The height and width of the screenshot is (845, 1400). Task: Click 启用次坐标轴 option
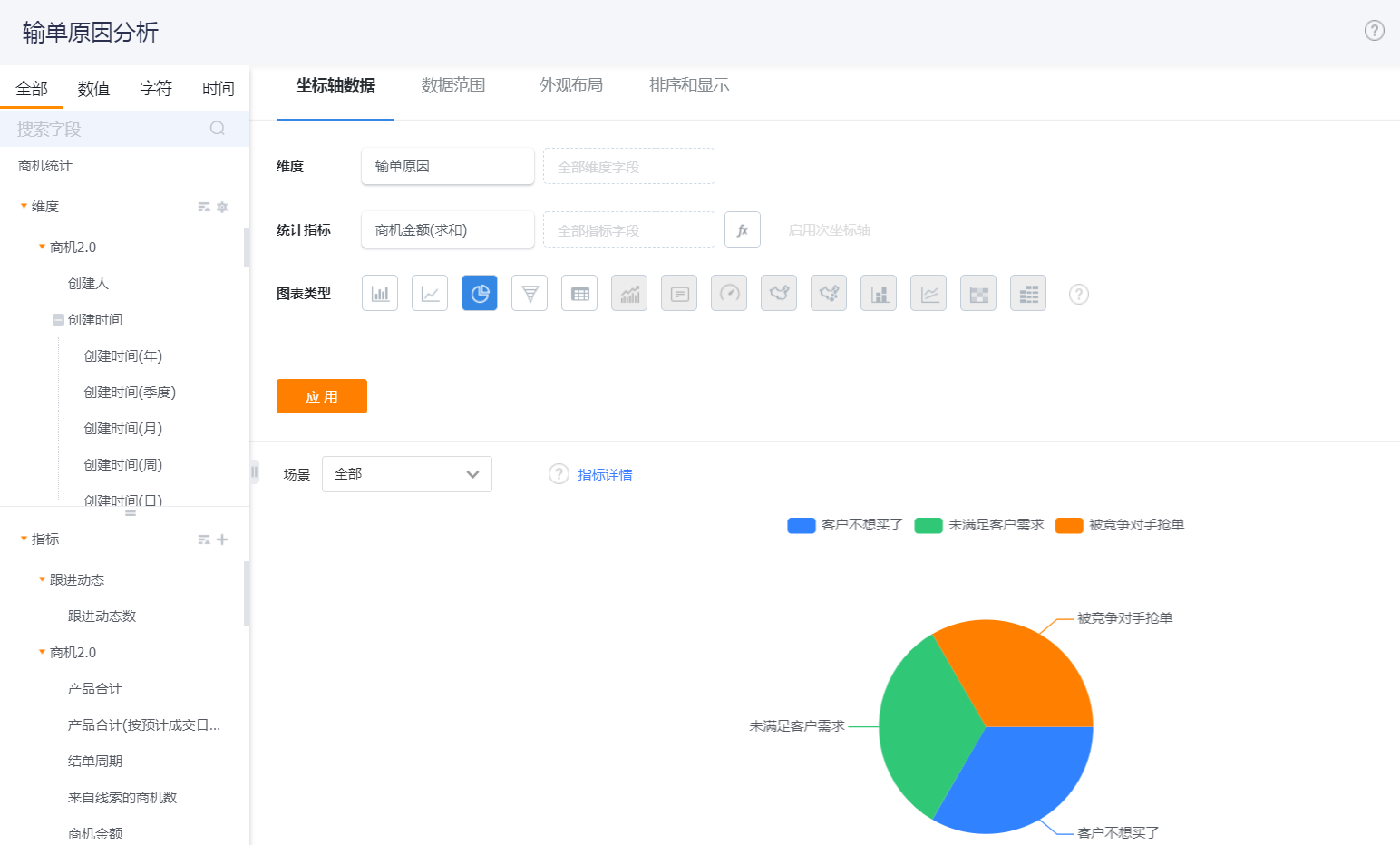829,229
